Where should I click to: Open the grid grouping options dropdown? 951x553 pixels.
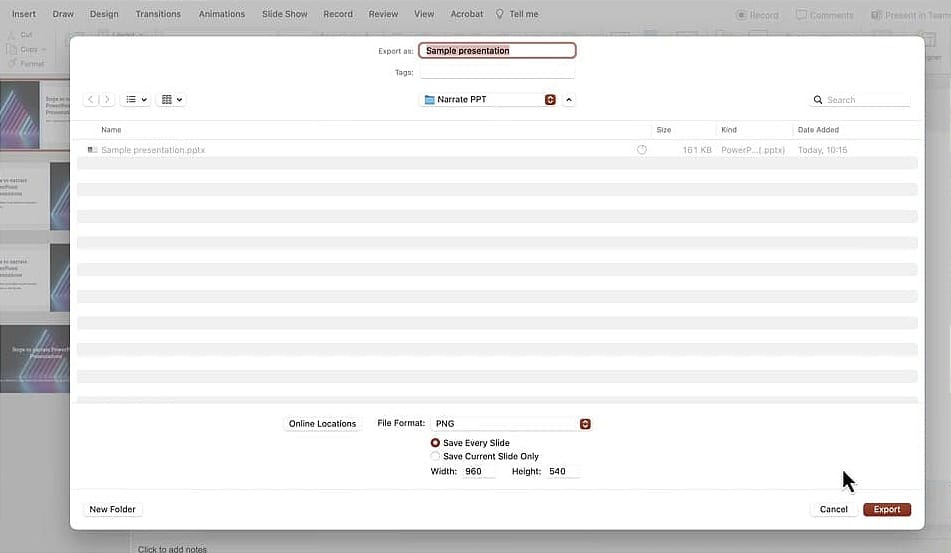coord(171,99)
